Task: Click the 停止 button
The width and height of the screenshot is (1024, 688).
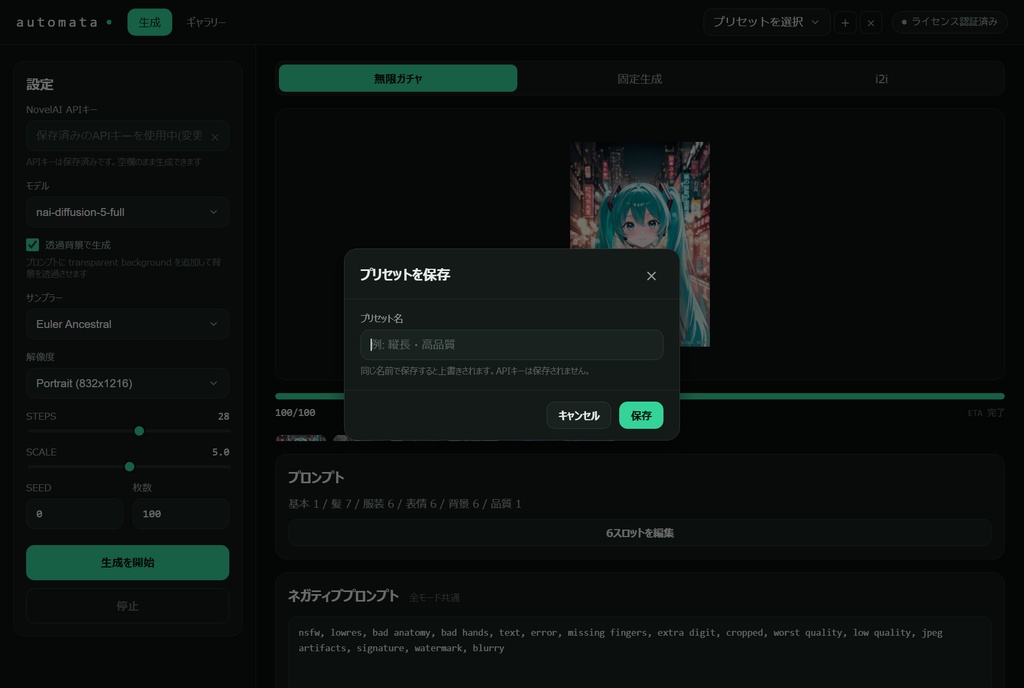Action: (x=127, y=606)
